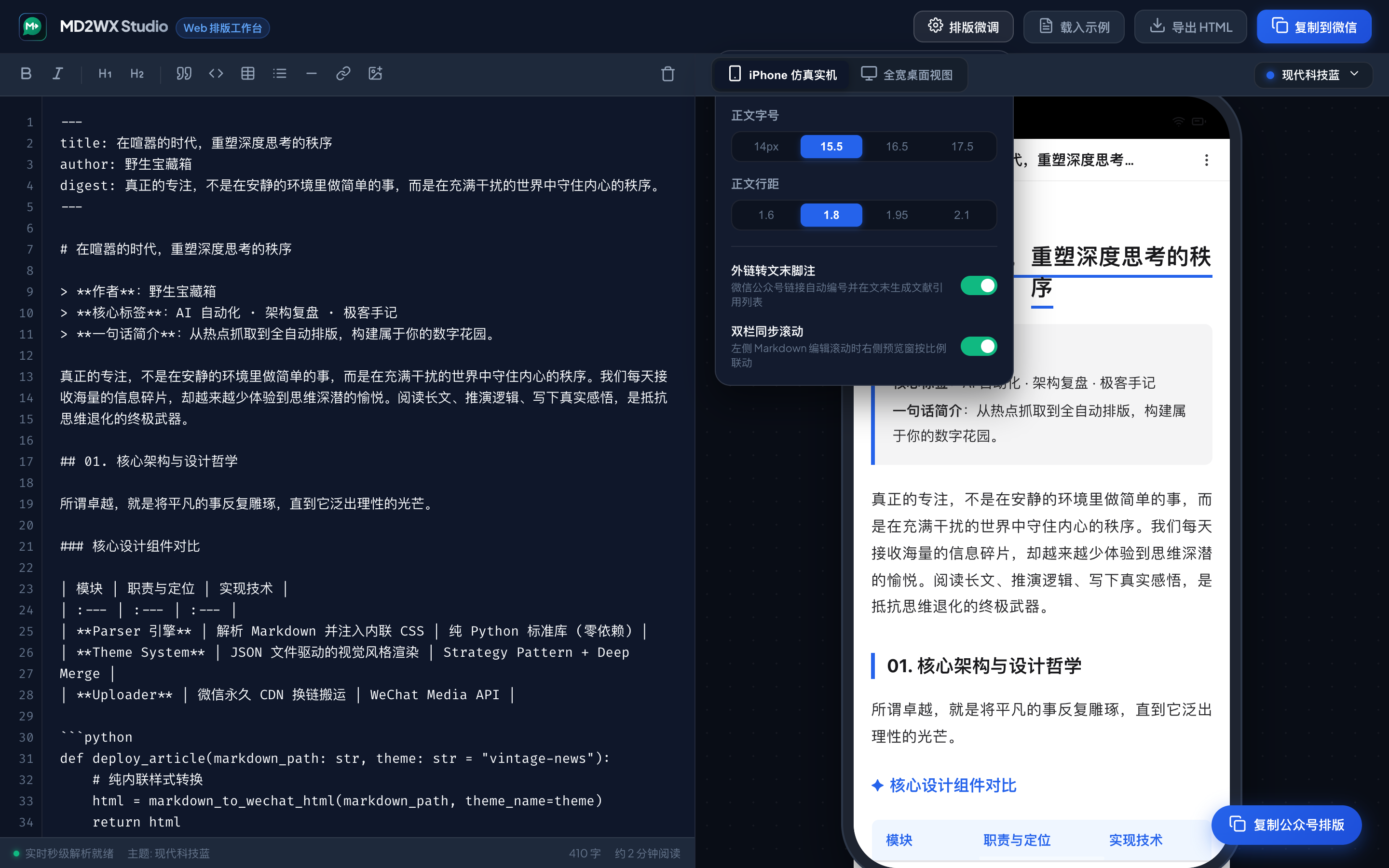Load the sample with 载入示例
The height and width of the screenshot is (868, 1389).
[1074, 27]
